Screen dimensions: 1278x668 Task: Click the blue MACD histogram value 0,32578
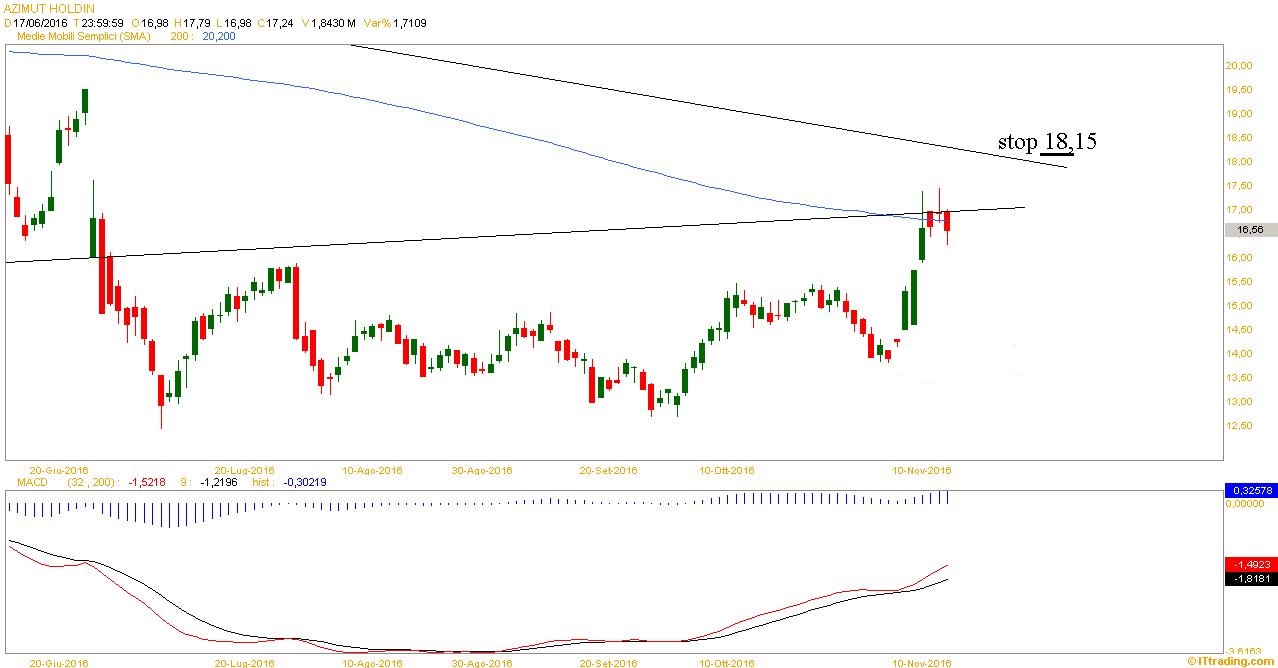click(x=1250, y=491)
